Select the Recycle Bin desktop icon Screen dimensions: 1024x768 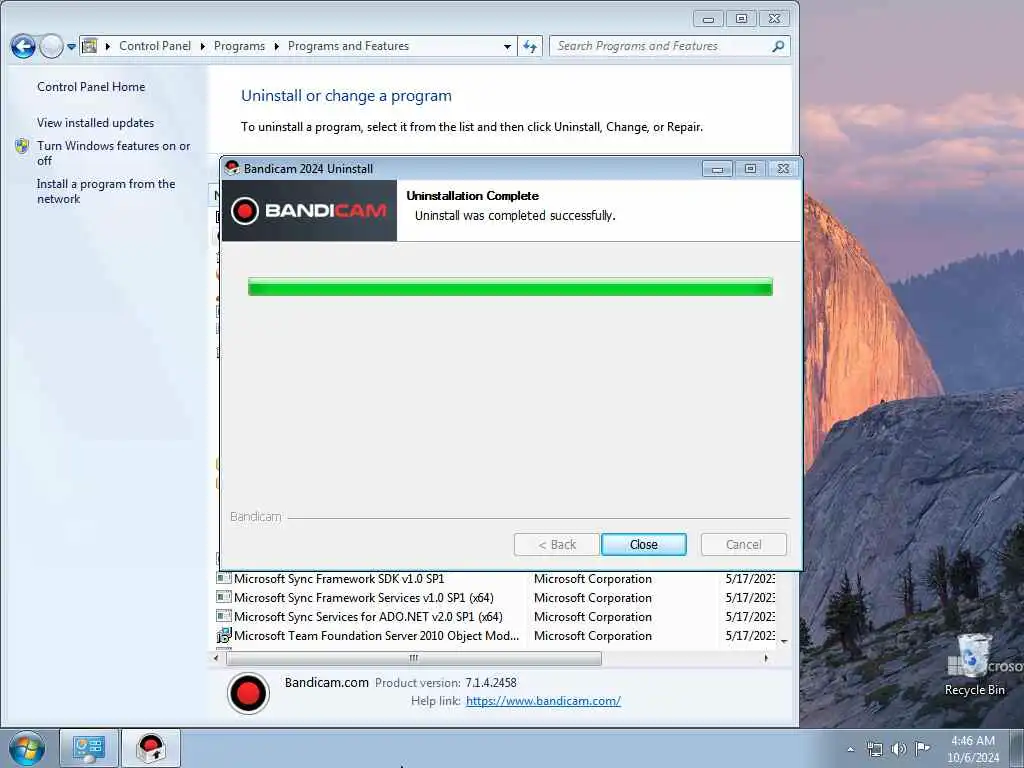pos(974,665)
